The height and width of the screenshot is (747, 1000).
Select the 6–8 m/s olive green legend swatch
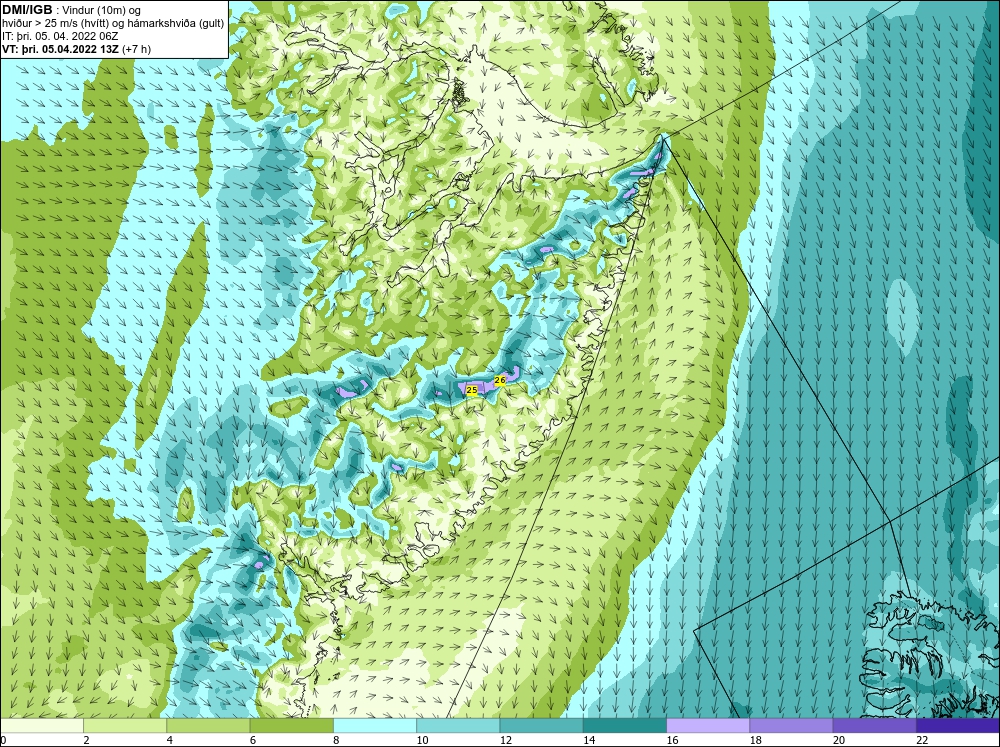(x=291, y=726)
